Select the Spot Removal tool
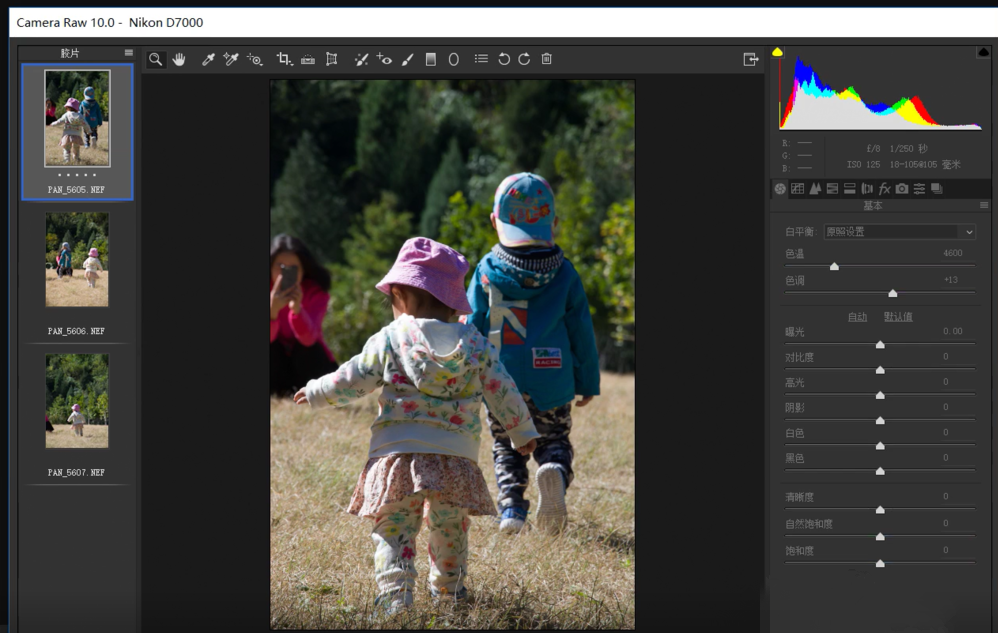The height and width of the screenshot is (633, 998). pyautogui.click(x=362, y=58)
